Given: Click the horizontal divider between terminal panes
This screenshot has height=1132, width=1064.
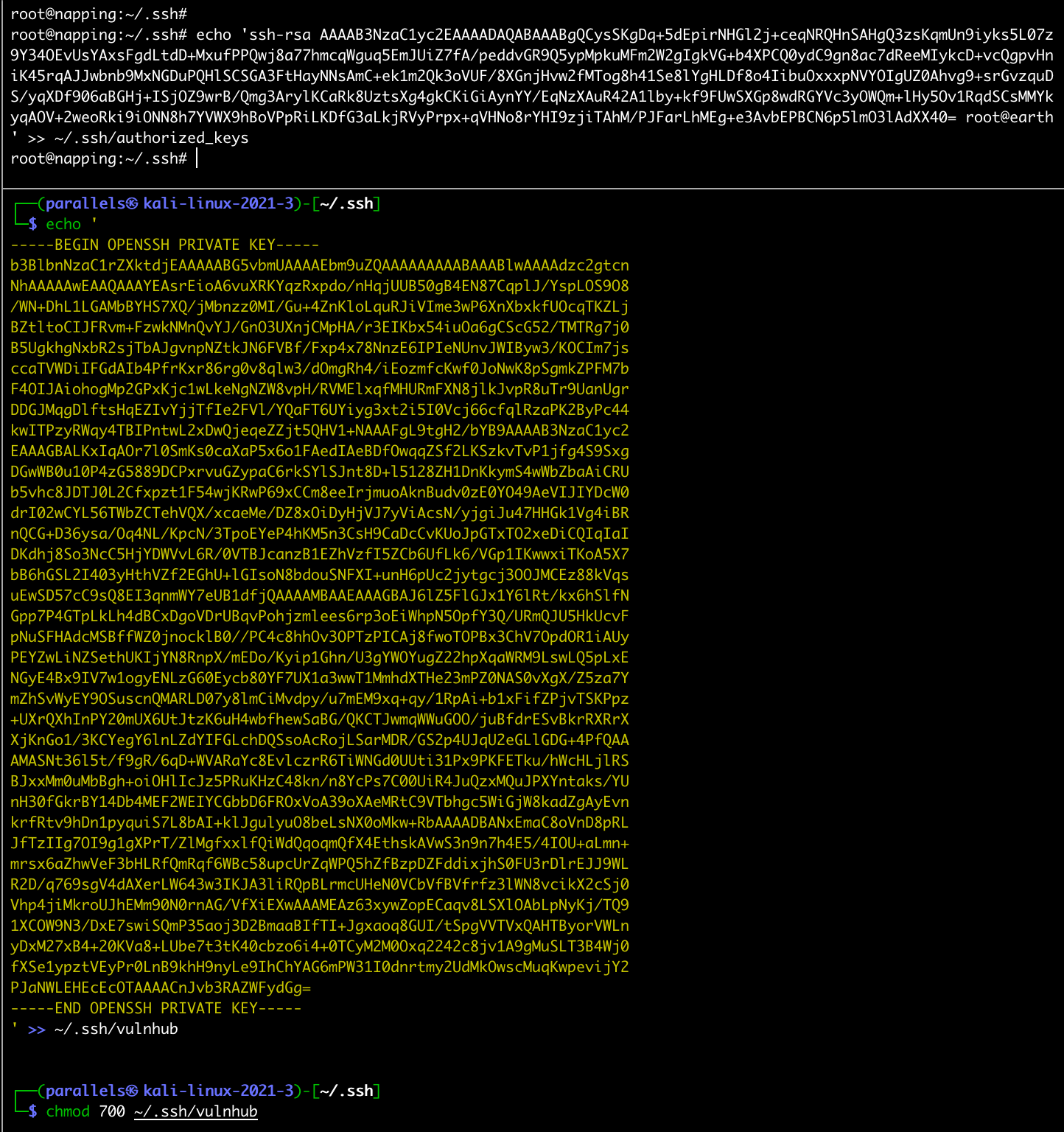Looking at the screenshot, I should 532,189.
